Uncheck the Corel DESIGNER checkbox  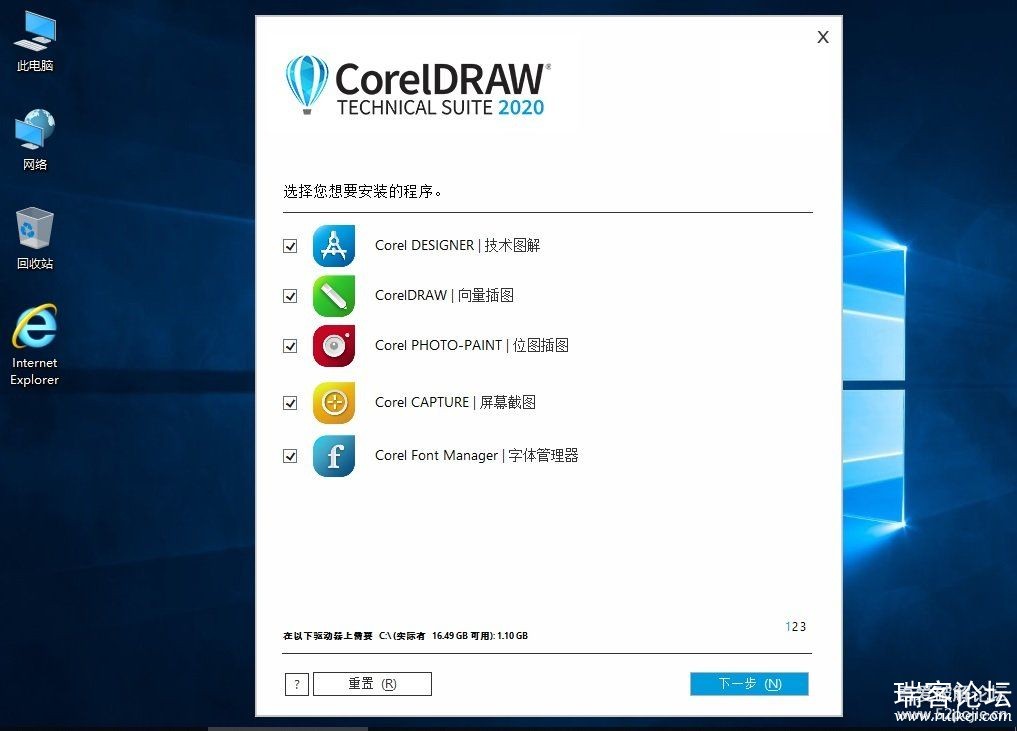coord(290,246)
